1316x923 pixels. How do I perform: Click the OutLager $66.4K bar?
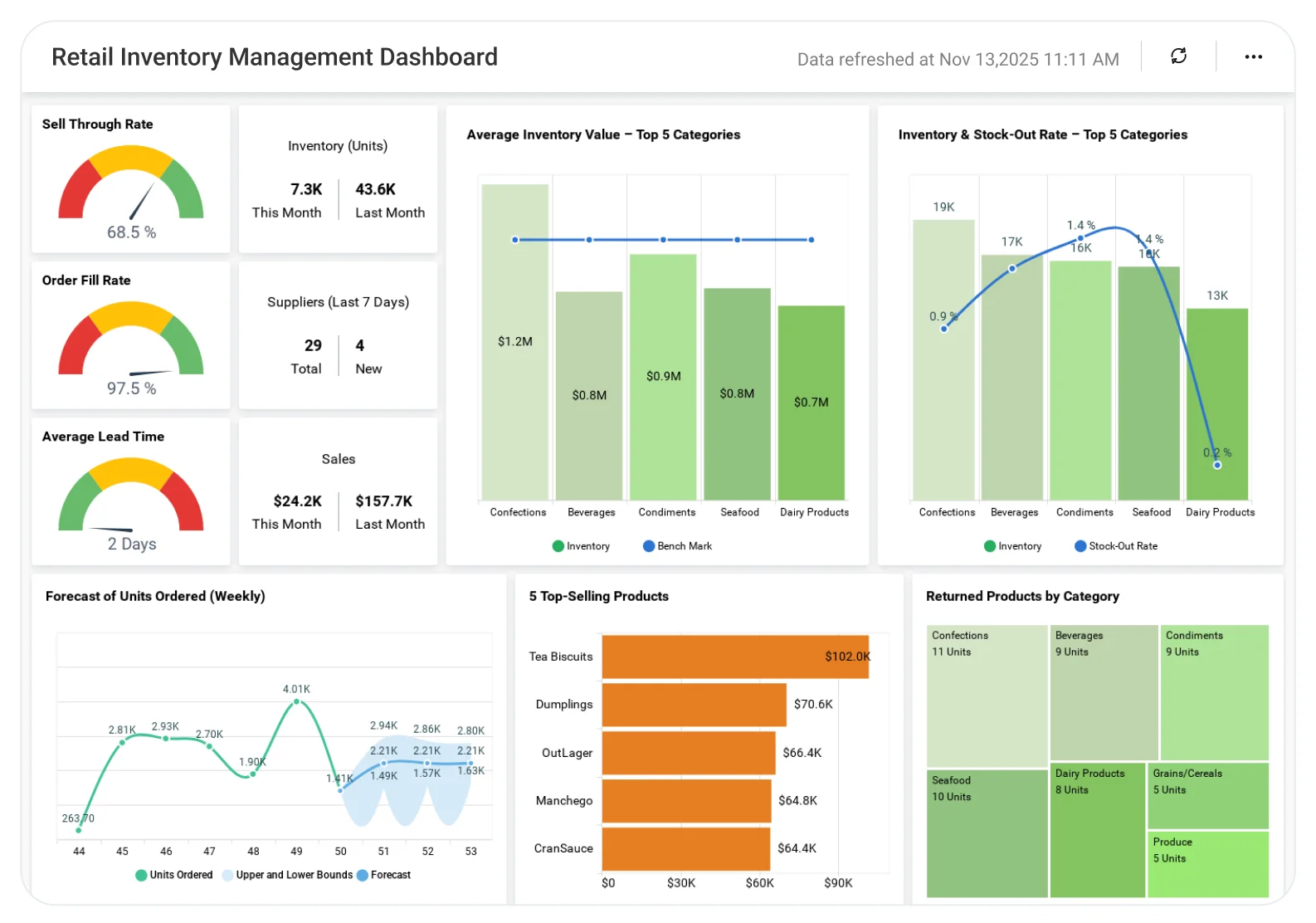pyautogui.click(x=689, y=753)
